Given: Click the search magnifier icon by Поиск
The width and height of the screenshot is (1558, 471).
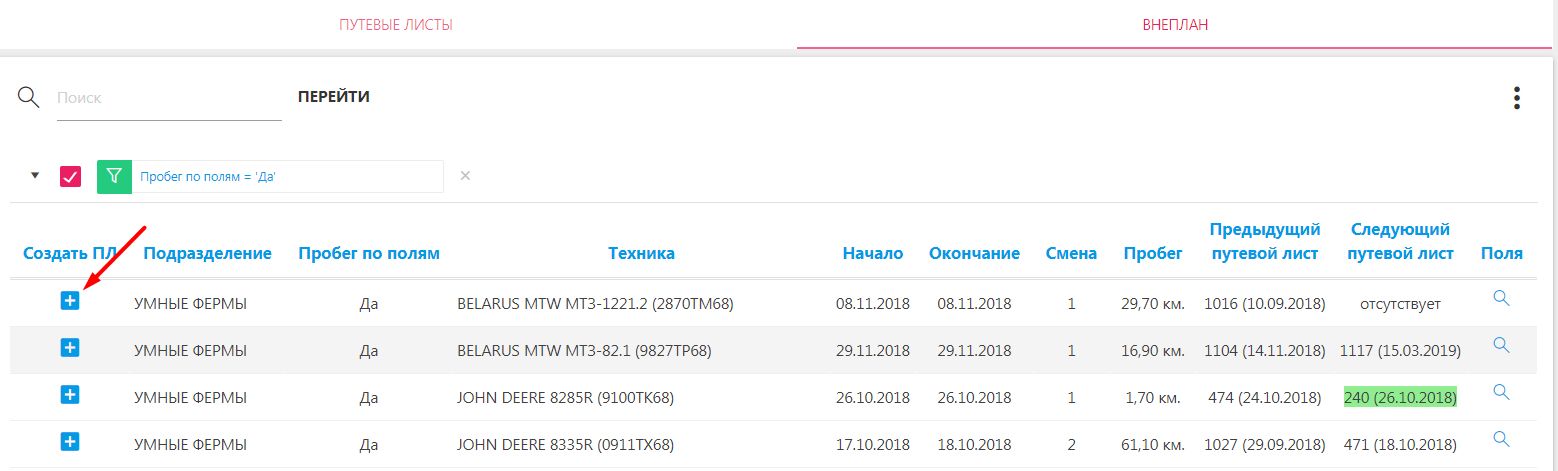Looking at the screenshot, I should 29,97.
